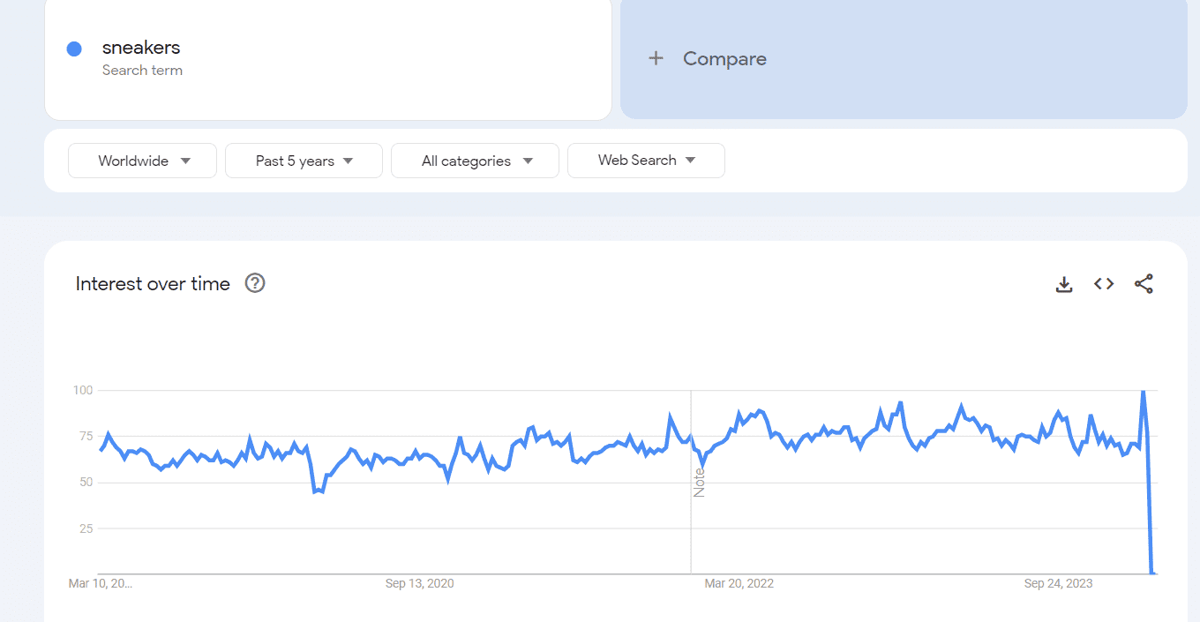The width and height of the screenshot is (1200, 622).
Task: Edit the sneakers search term field
Action: point(328,58)
